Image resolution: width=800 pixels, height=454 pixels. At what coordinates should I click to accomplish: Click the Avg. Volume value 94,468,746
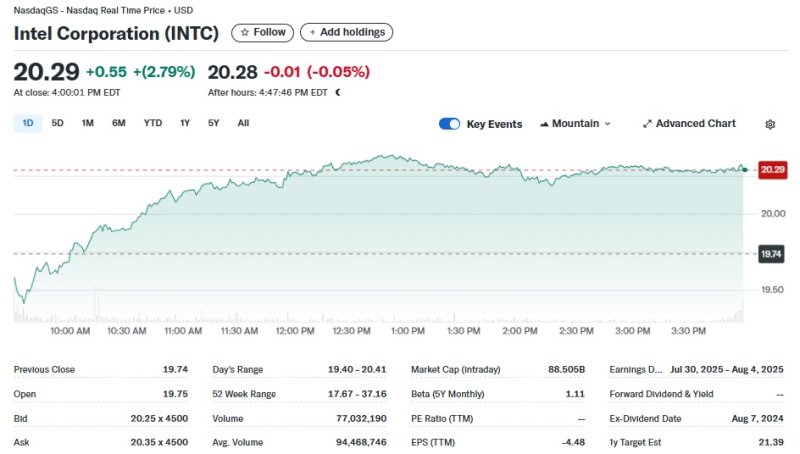coord(361,443)
